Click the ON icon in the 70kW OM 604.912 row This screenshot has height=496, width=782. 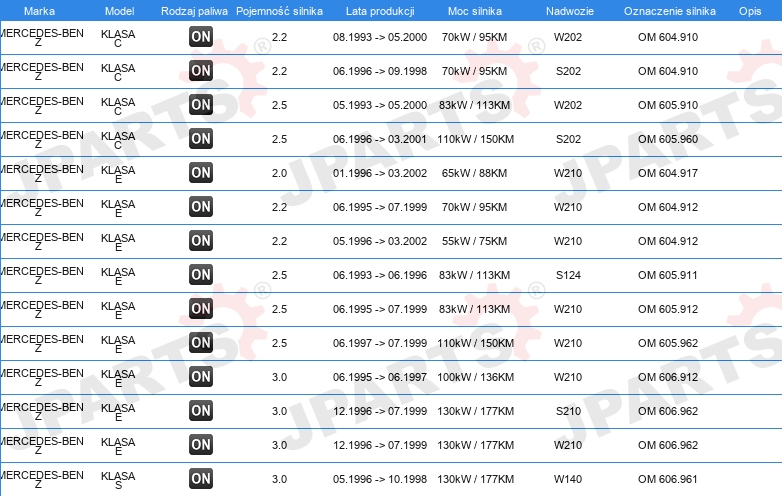point(201,207)
